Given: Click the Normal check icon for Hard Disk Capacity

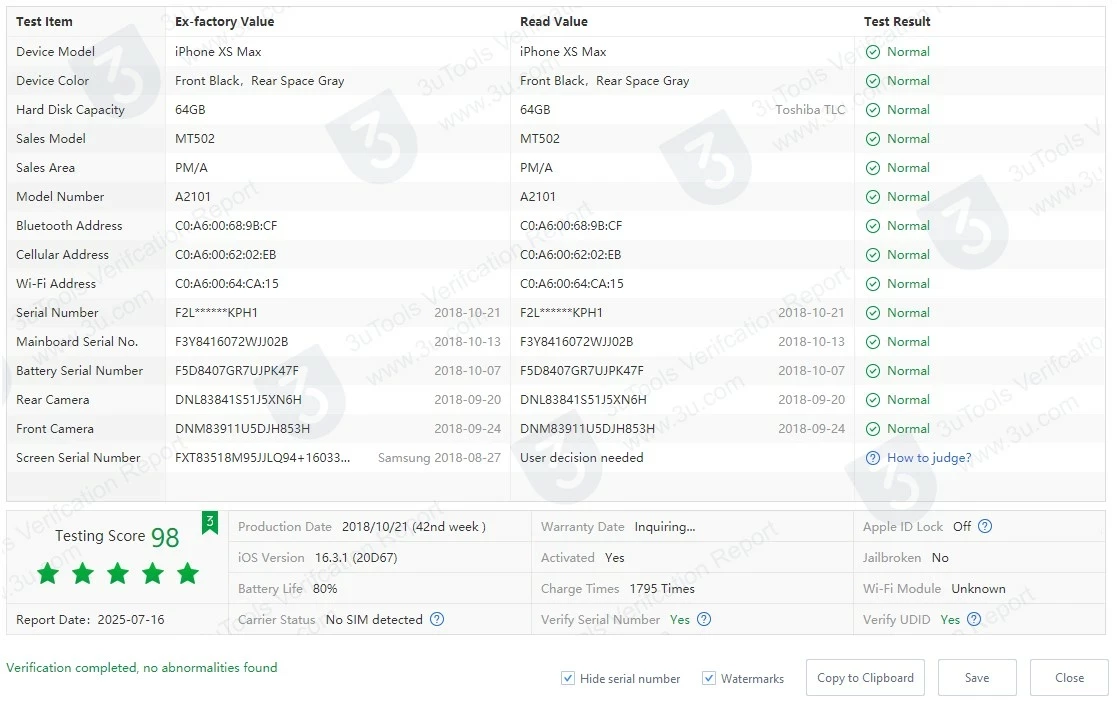Looking at the screenshot, I should [873, 110].
